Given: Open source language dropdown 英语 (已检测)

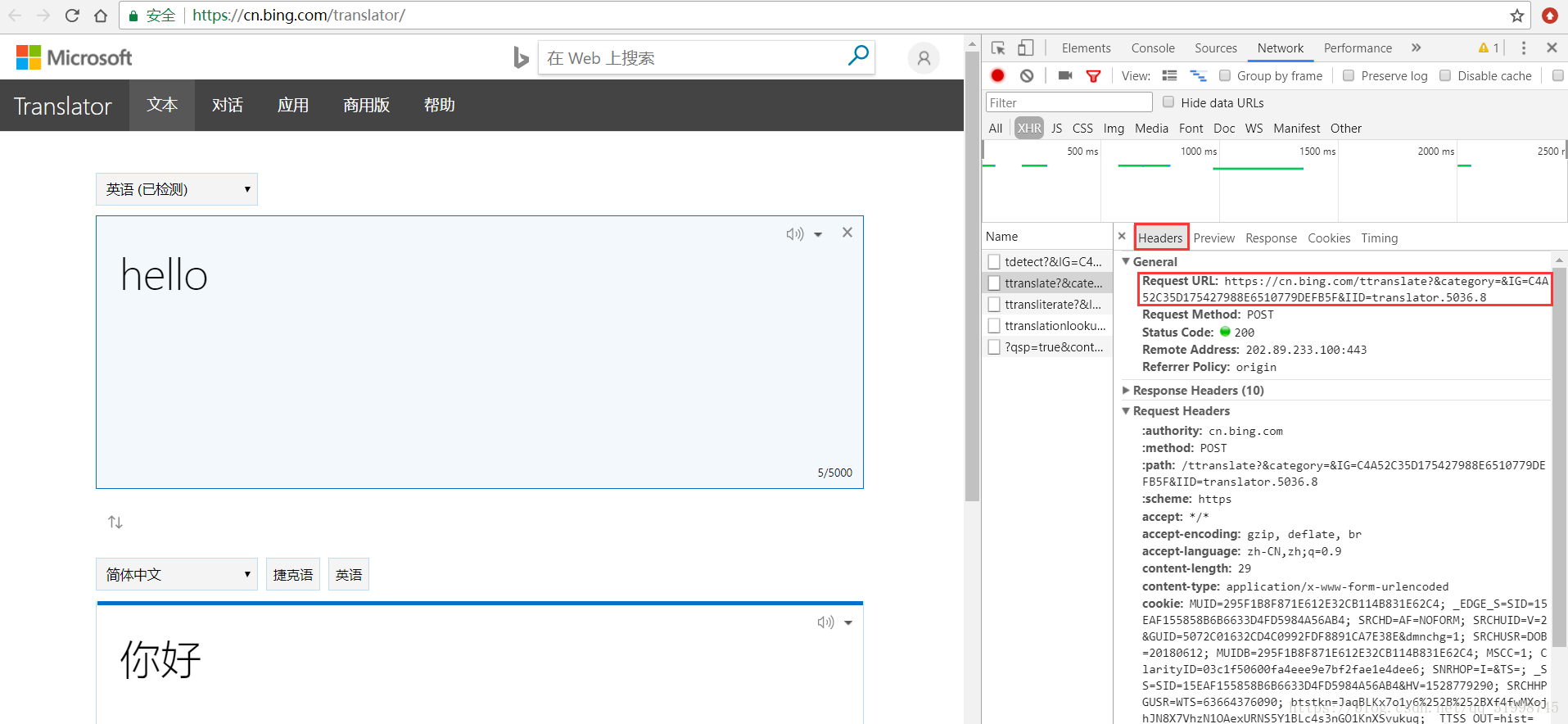Looking at the screenshot, I should click(x=177, y=189).
